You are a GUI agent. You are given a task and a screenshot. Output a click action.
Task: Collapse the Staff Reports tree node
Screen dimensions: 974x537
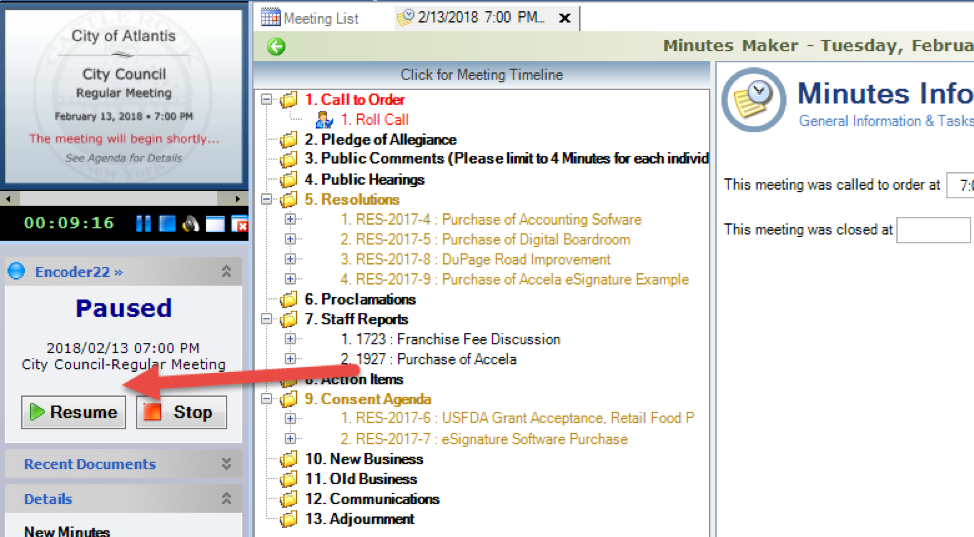click(266, 319)
